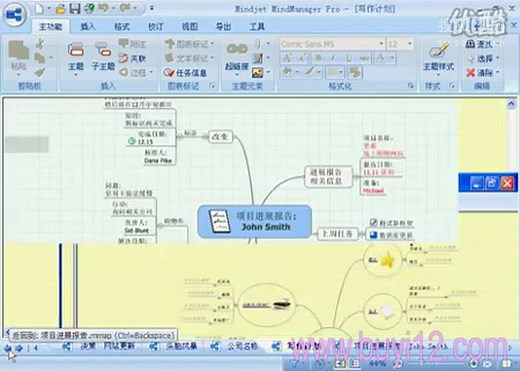Select the 进展报告相关信息 topic
This screenshot has width=520, height=371.
[x=328, y=176]
